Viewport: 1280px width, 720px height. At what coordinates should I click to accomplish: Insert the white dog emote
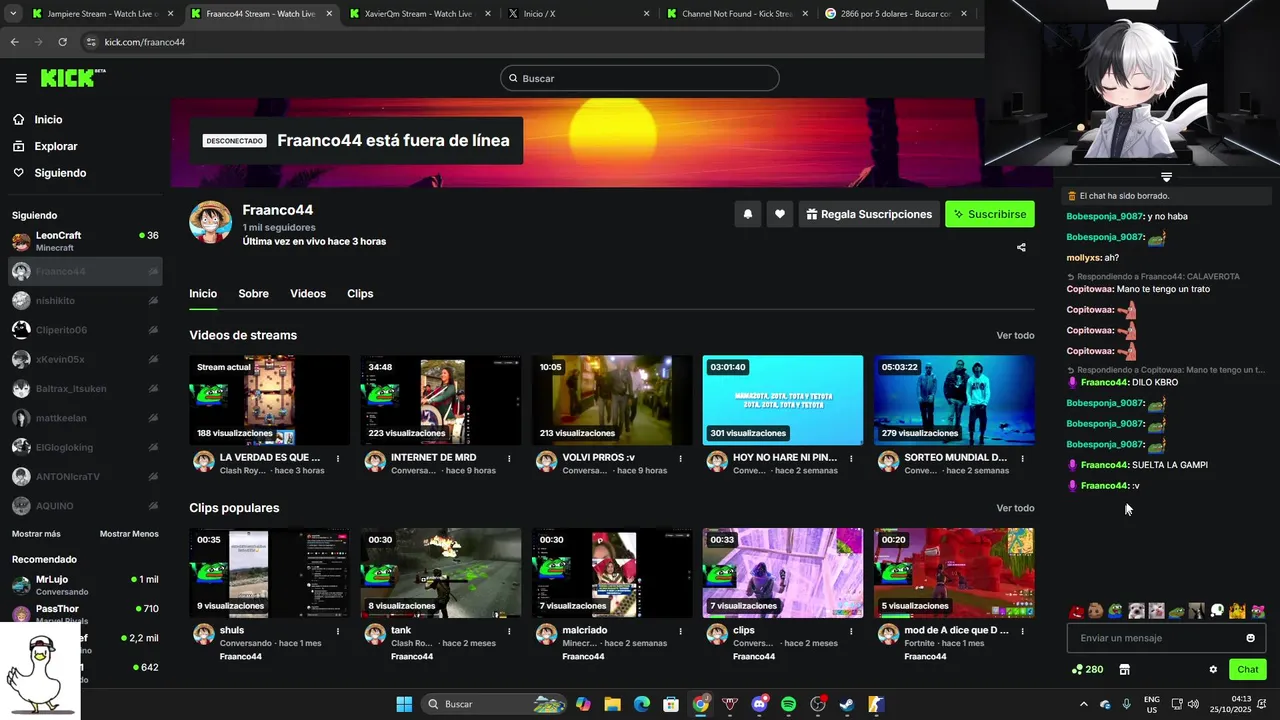(x=1136, y=611)
